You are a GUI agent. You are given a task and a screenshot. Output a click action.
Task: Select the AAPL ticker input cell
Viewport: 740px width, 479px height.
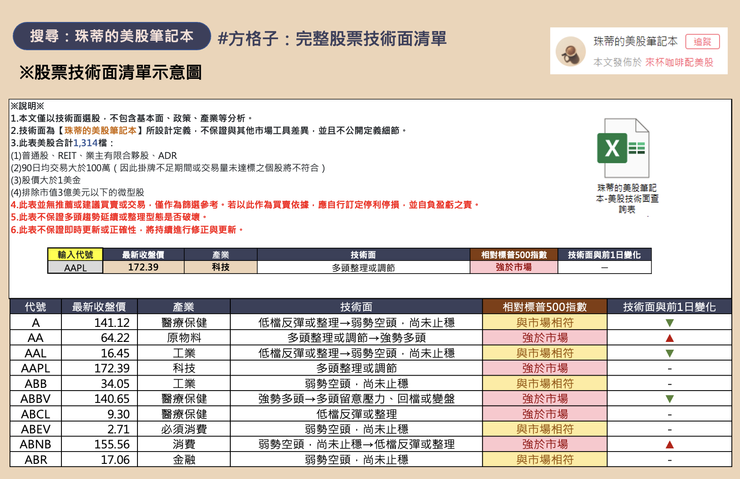click(76, 268)
